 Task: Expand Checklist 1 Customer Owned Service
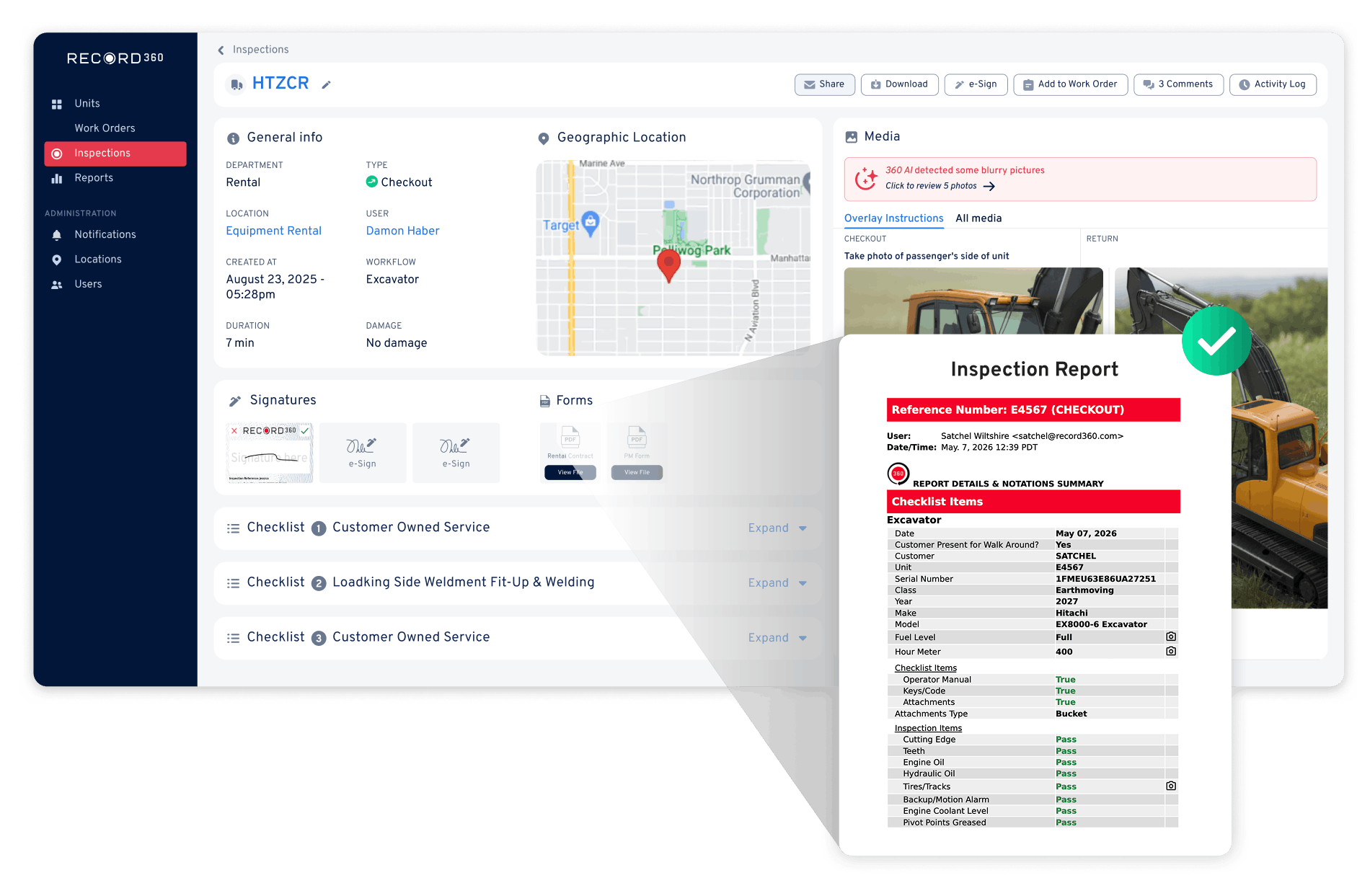[777, 528]
